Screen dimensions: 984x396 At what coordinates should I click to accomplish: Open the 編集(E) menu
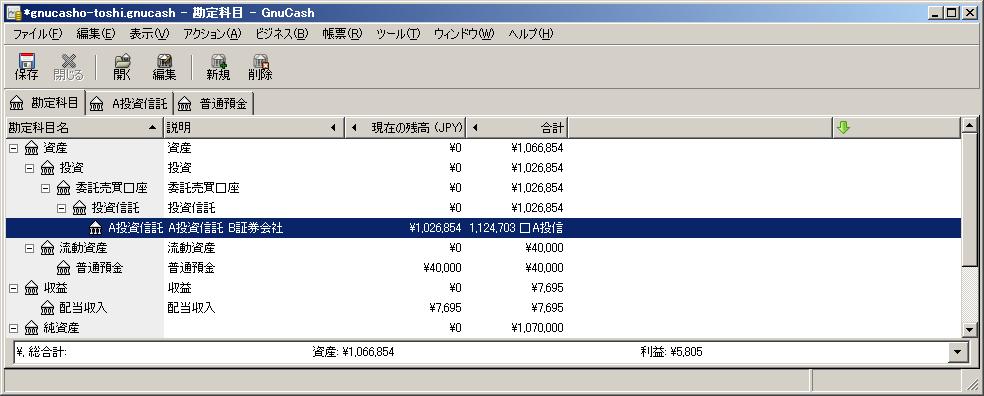pyautogui.click(x=96, y=34)
